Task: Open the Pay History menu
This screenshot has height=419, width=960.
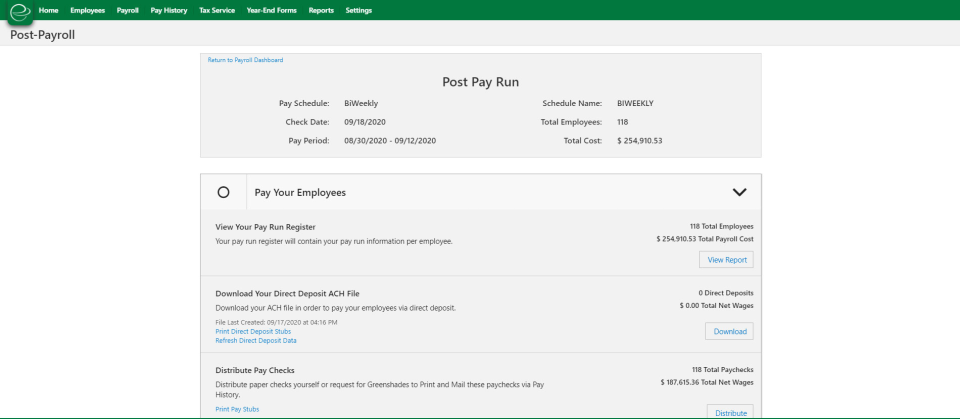Action: click(x=169, y=10)
